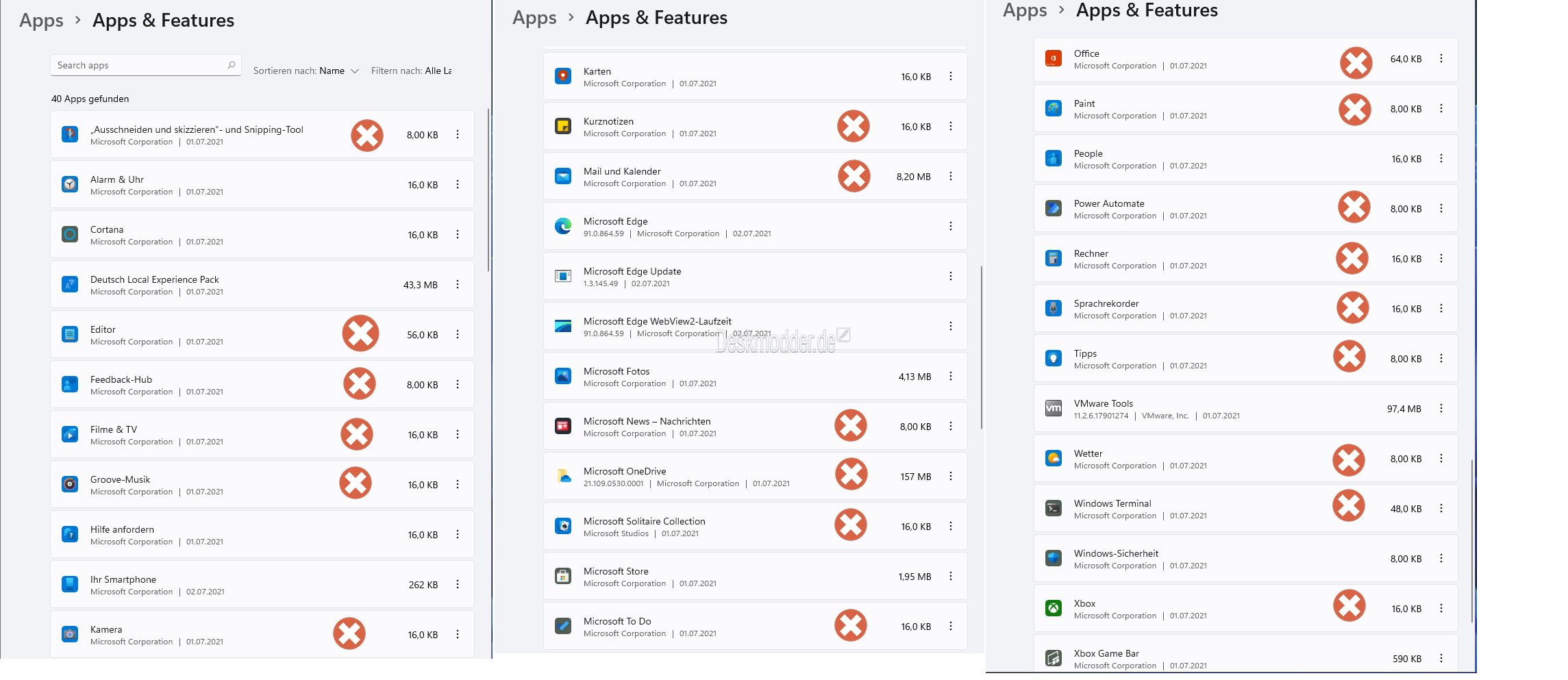
Task: Click the right panel's vertical scrollbar
Action: coord(1471,541)
